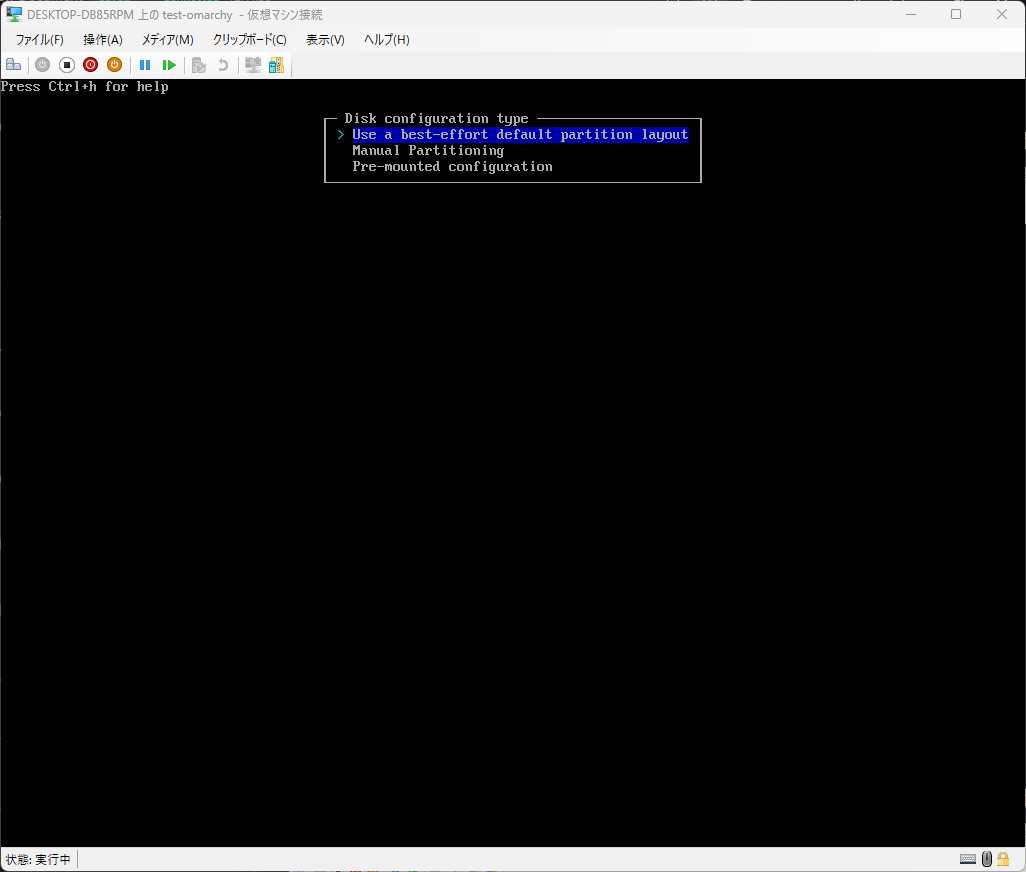Screen dimensions: 1026x872
Task: Click the 状態: 実行中 status text
Action: pyautogui.click(x=38, y=860)
